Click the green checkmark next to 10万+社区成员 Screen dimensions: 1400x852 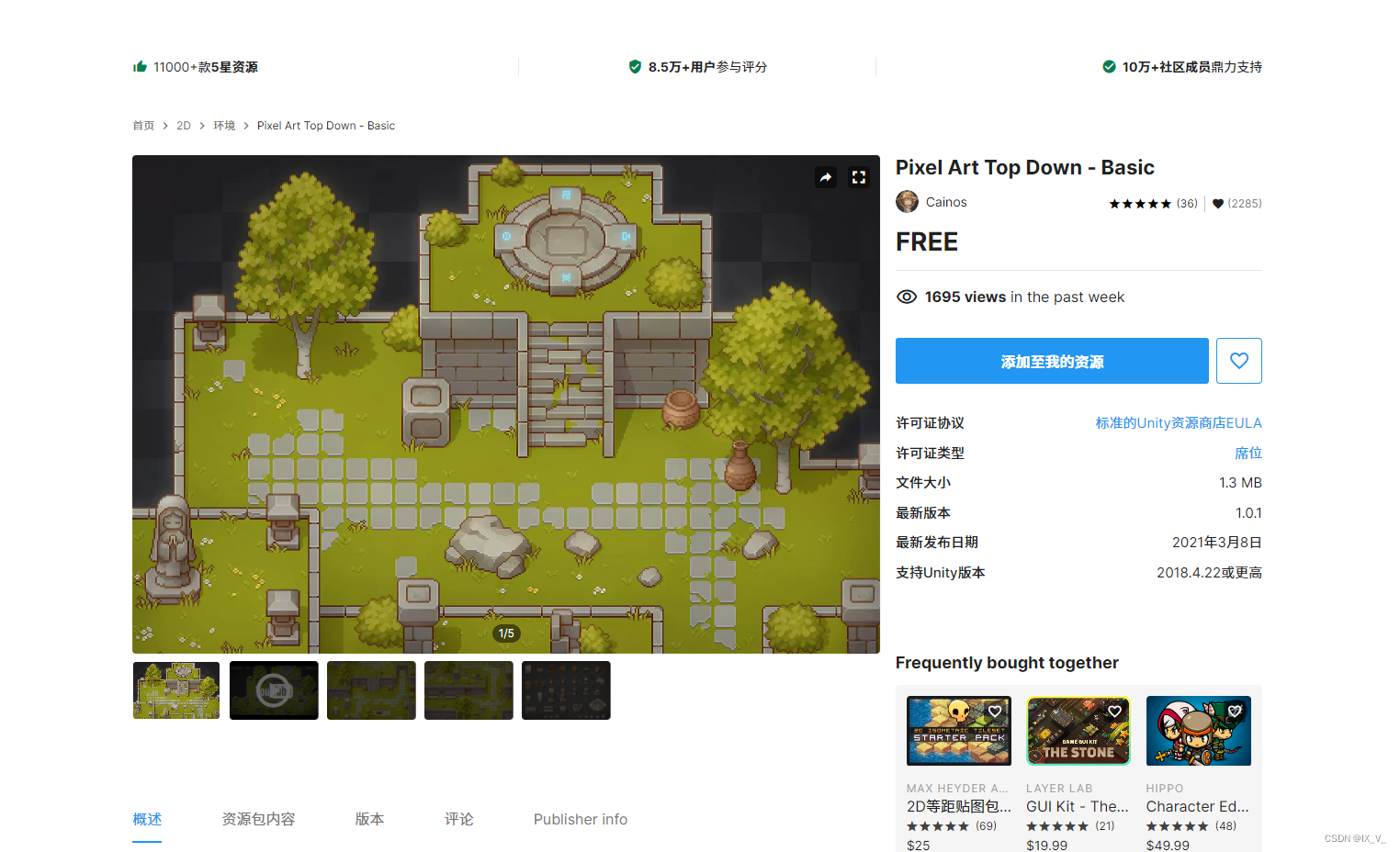pyautogui.click(x=1109, y=67)
